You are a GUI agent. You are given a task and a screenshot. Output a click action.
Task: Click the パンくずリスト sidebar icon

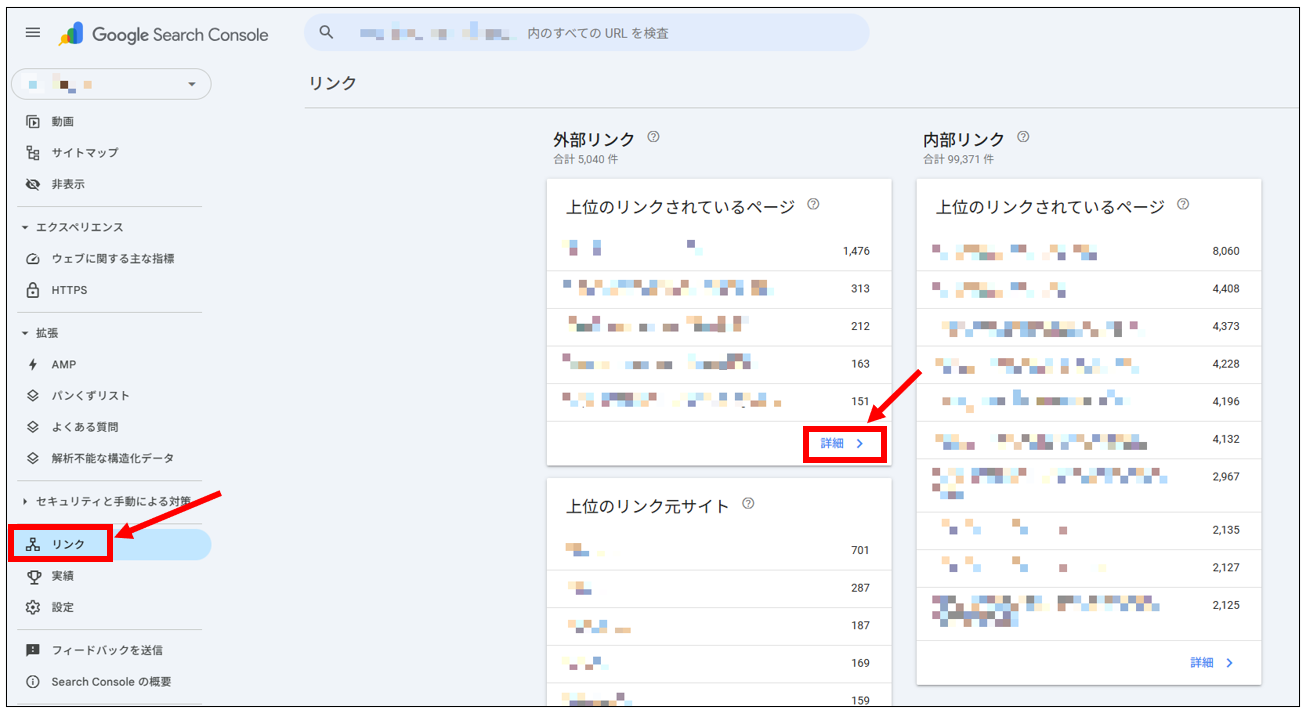point(30,395)
